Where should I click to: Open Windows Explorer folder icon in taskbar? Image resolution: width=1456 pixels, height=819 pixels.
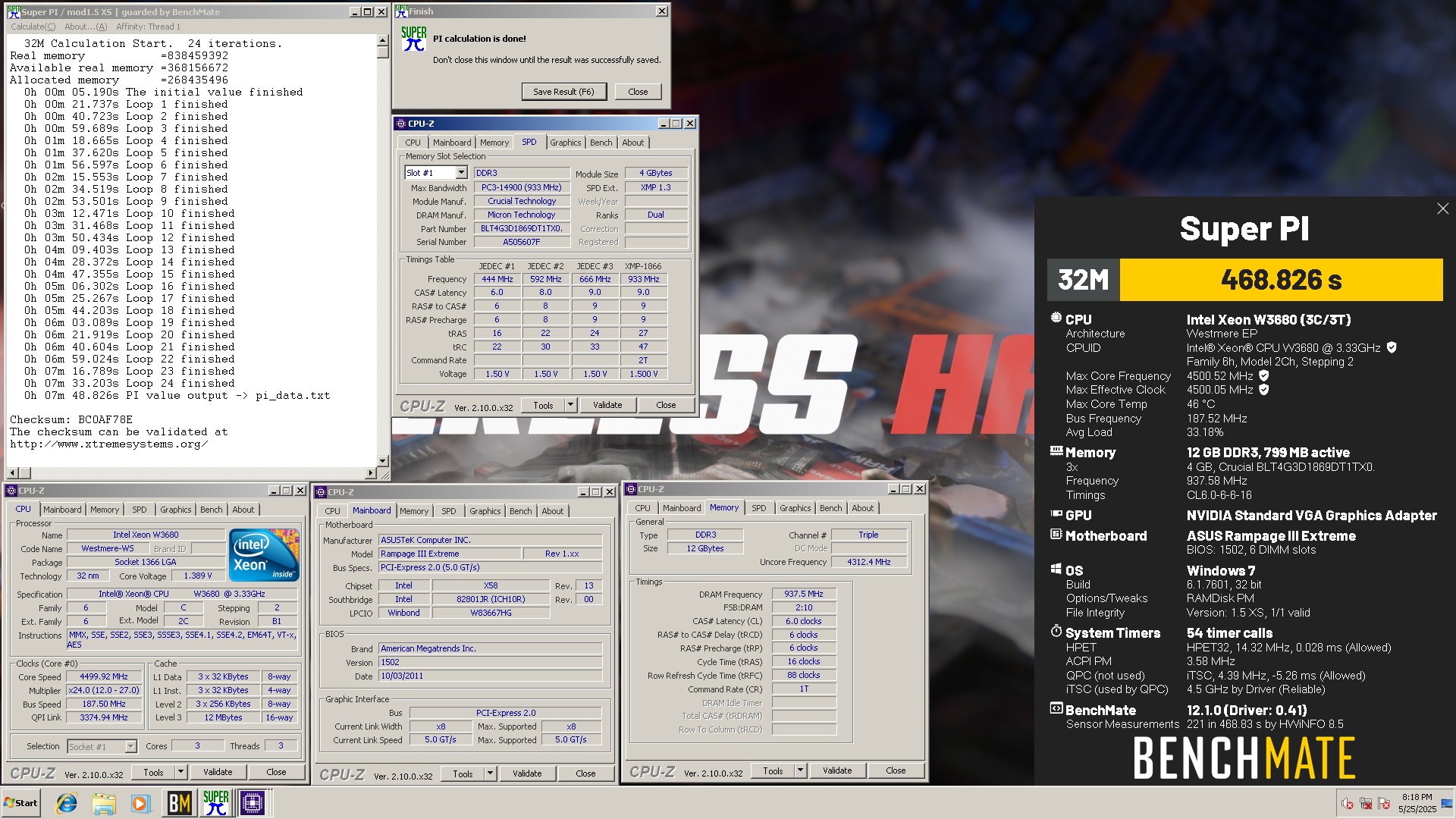tap(104, 802)
